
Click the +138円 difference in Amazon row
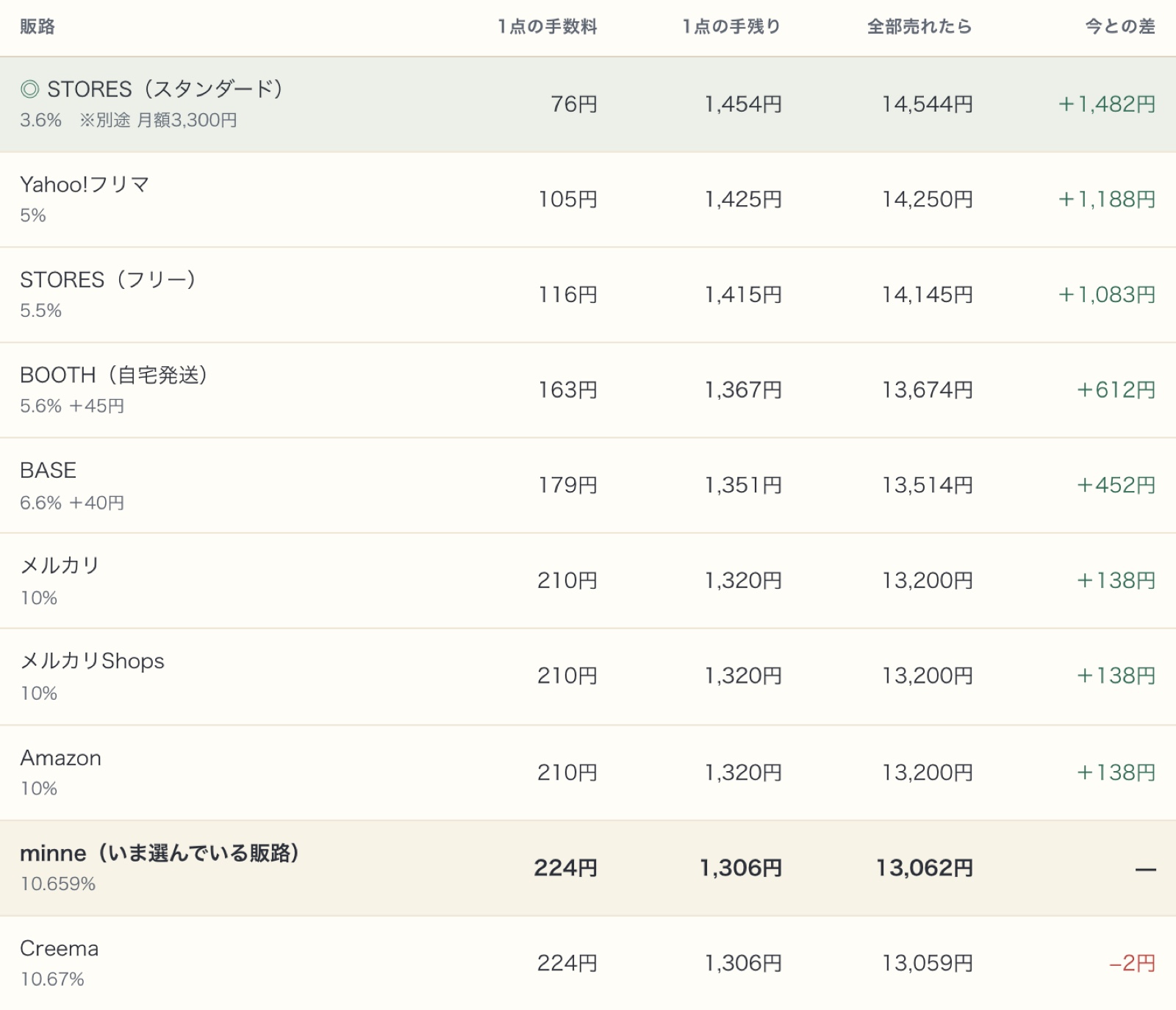(x=1116, y=773)
